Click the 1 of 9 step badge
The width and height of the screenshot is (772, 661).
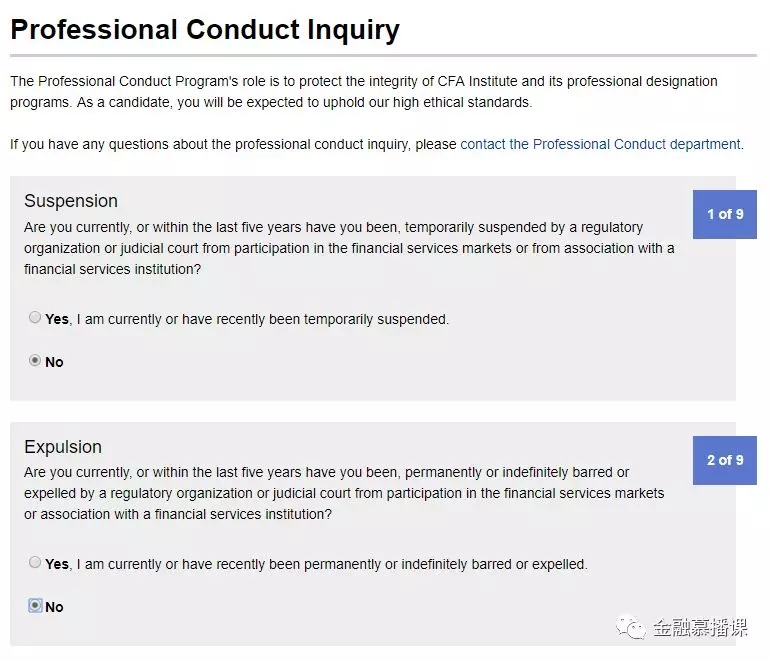(725, 214)
